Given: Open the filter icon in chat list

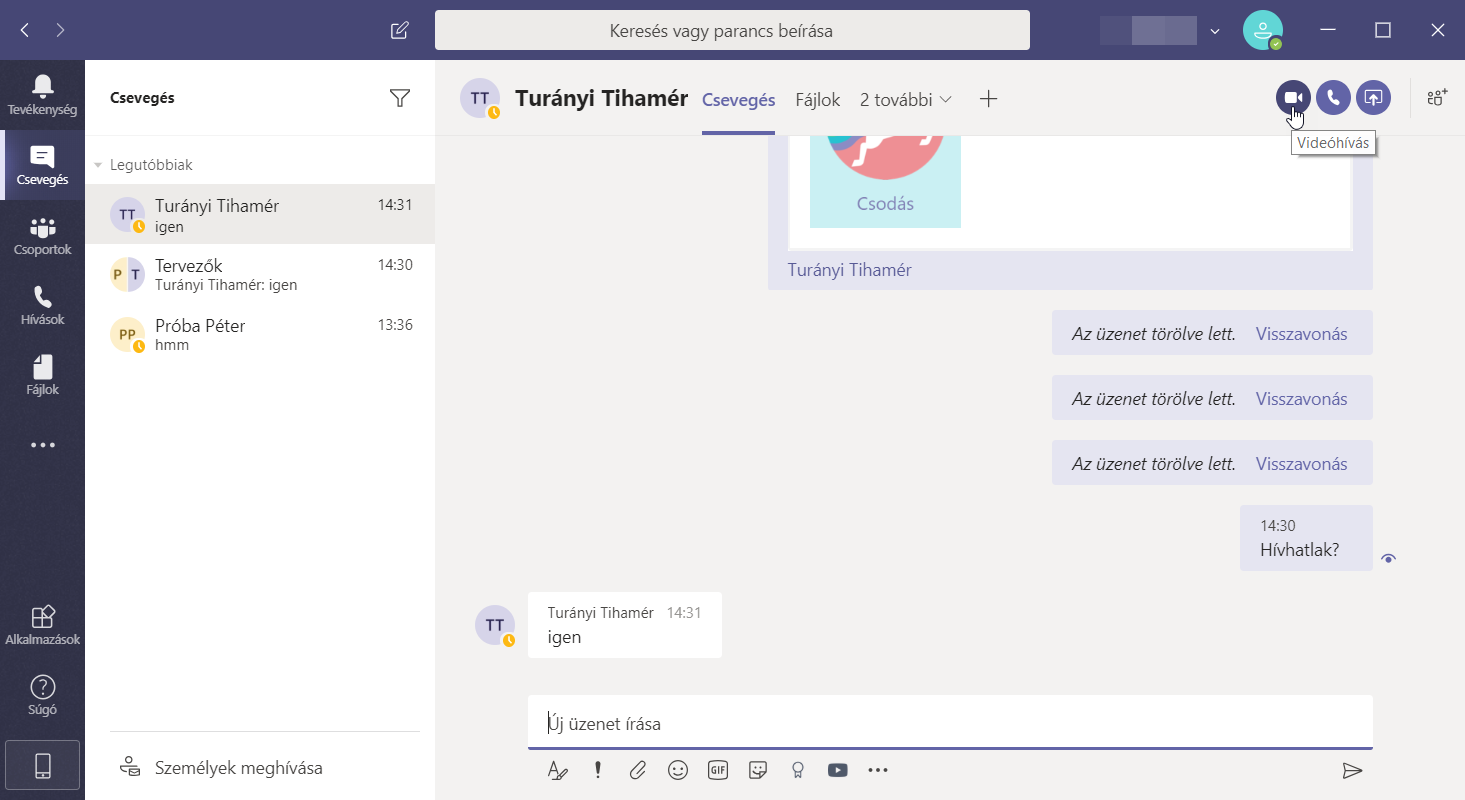Looking at the screenshot, I should pyautogui.click(x=400, y=98).
